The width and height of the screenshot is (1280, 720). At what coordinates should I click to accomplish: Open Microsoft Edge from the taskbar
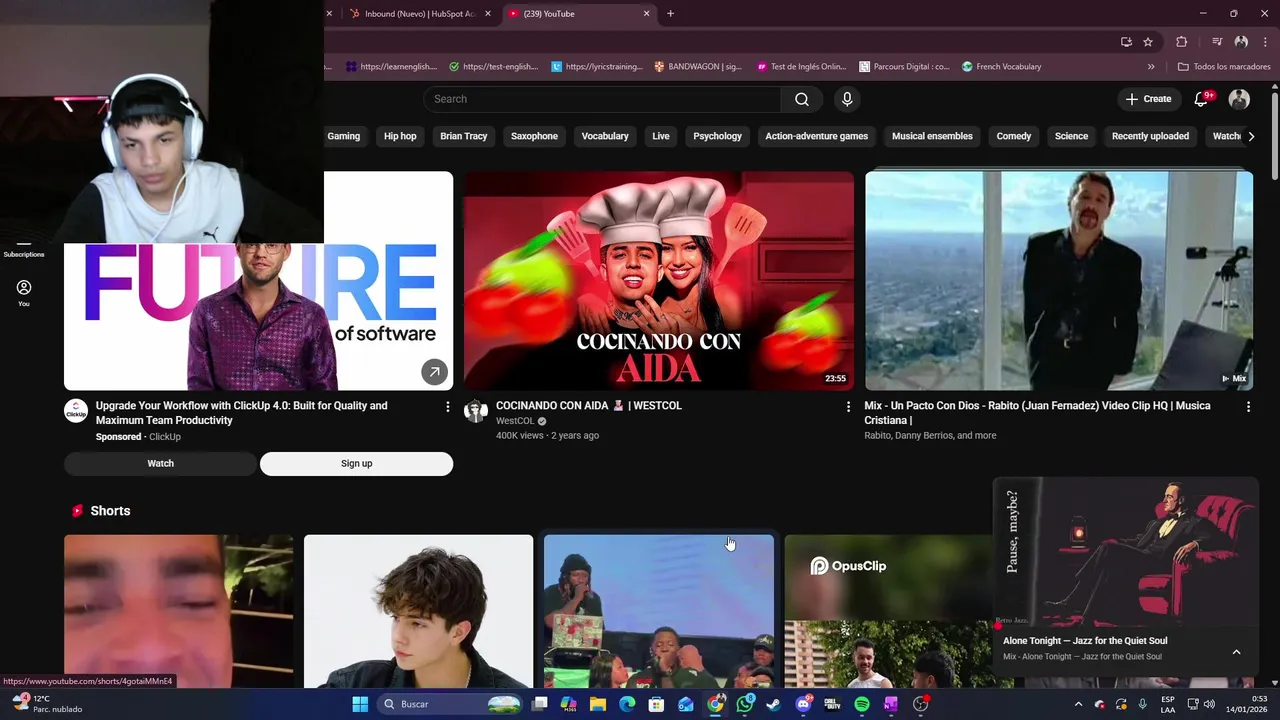click(x=627, y=704)
